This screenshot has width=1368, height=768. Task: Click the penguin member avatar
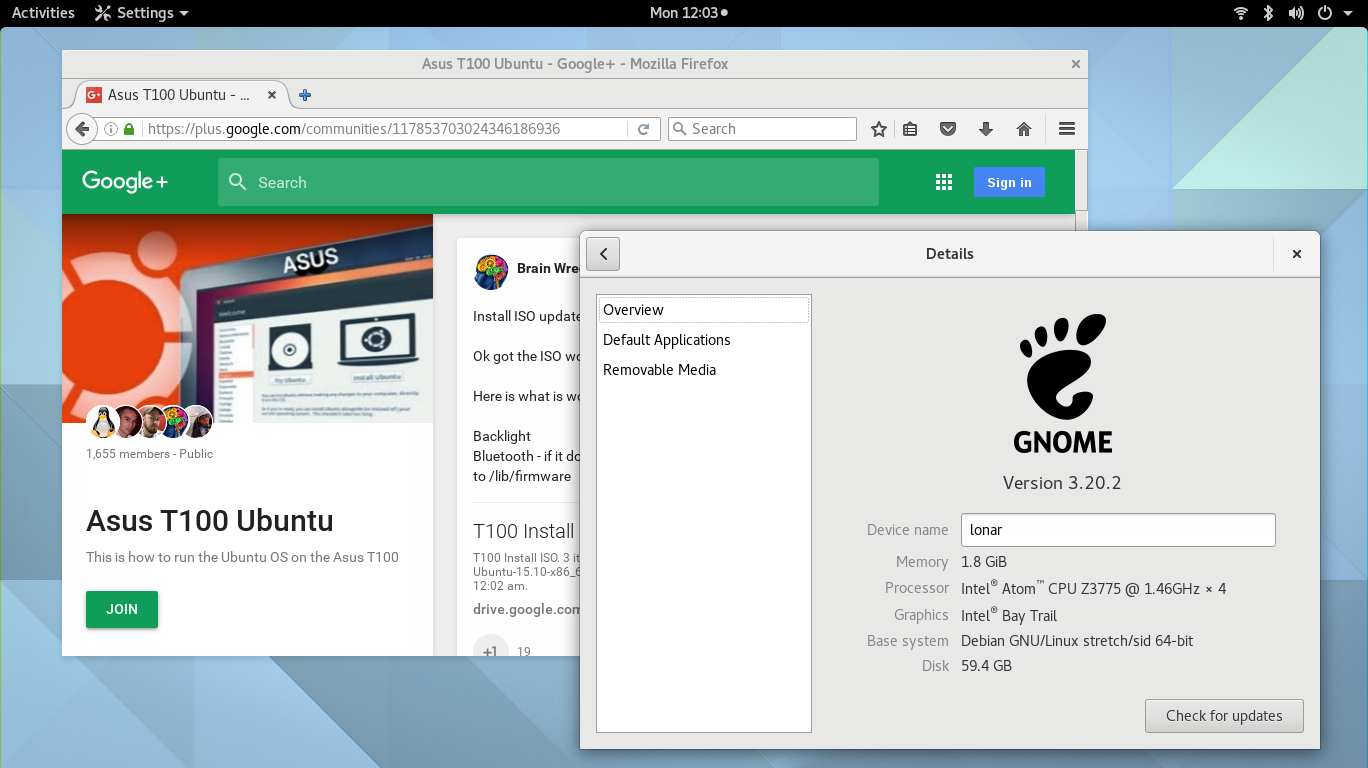click(102, 422)
